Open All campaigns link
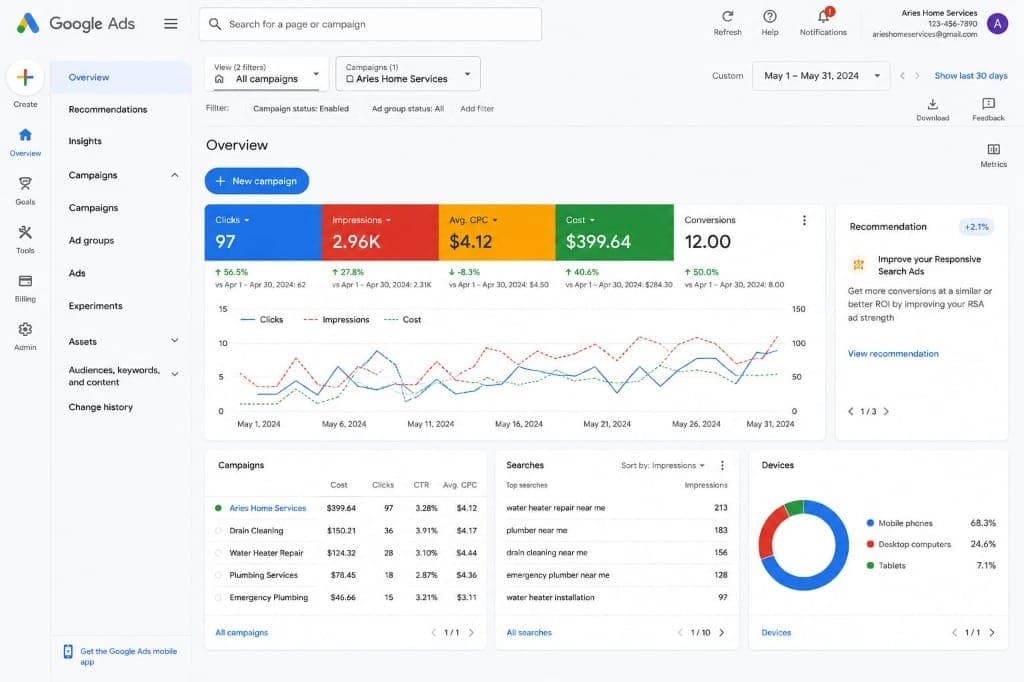Image resolution: width=1024 pixels, height=682 pixels. (x=242, y=632)
